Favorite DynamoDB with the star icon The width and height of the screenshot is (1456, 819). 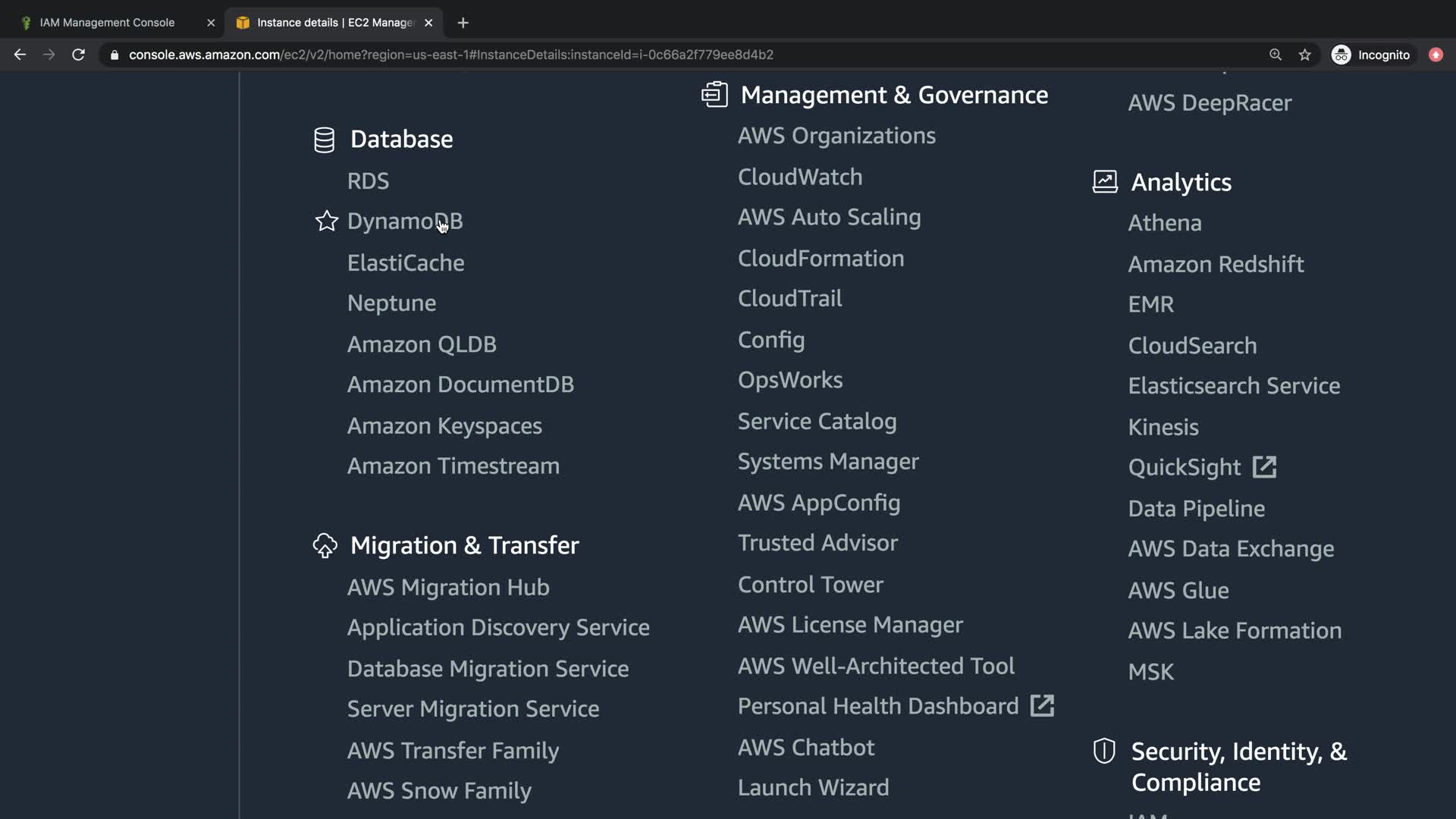tap(326, 221)
